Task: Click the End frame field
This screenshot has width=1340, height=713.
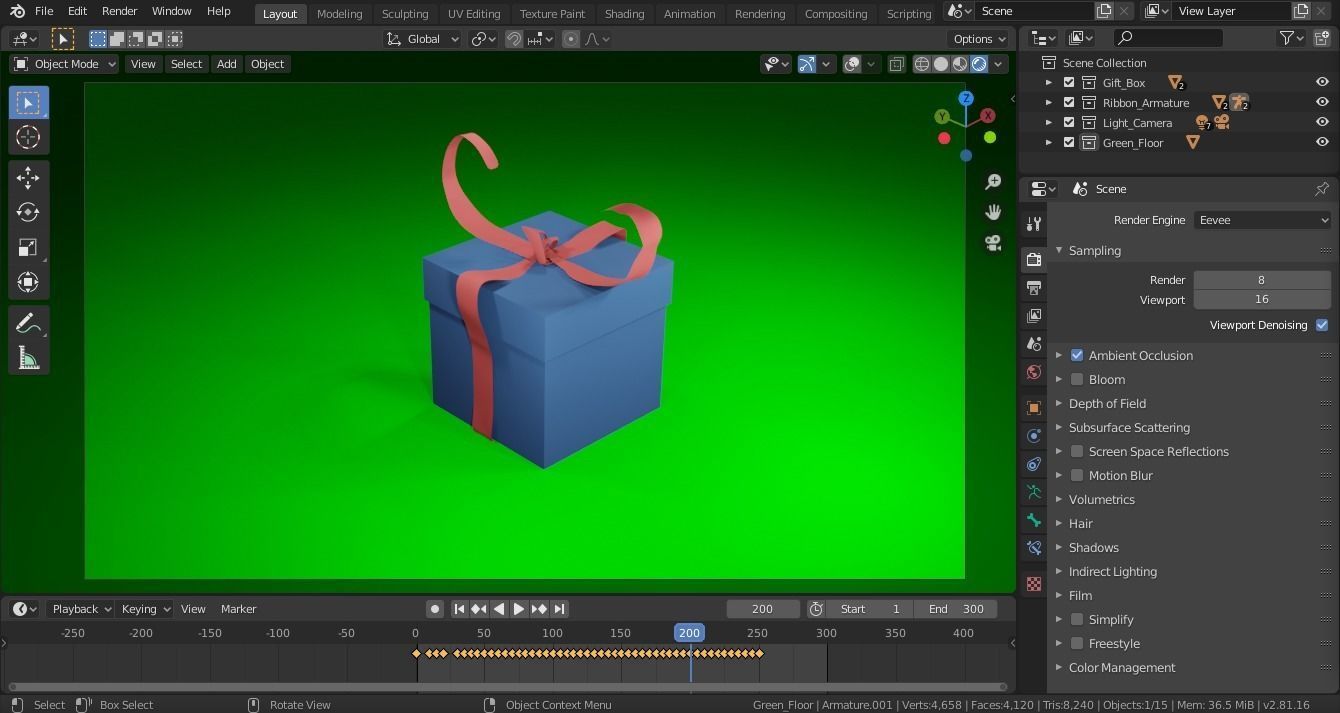Action: [955, 609]
